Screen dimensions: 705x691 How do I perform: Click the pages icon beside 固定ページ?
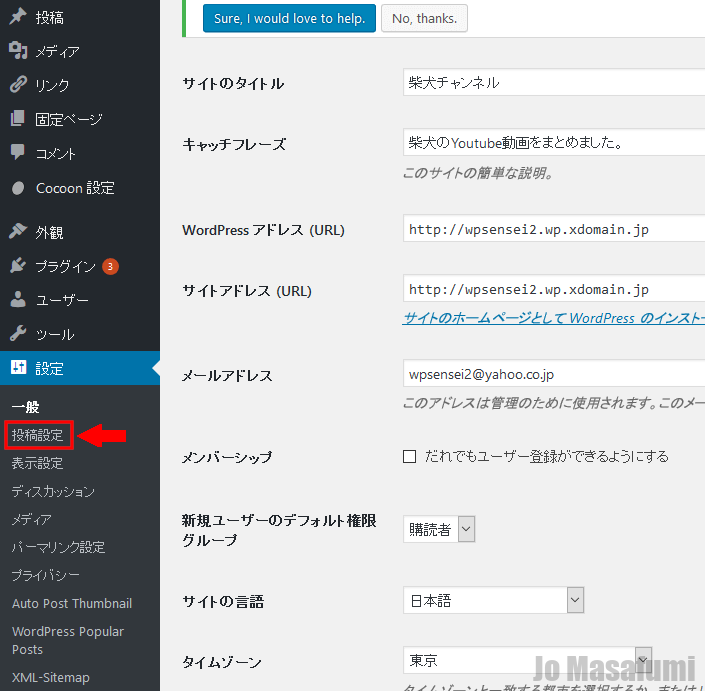[18, 118]
